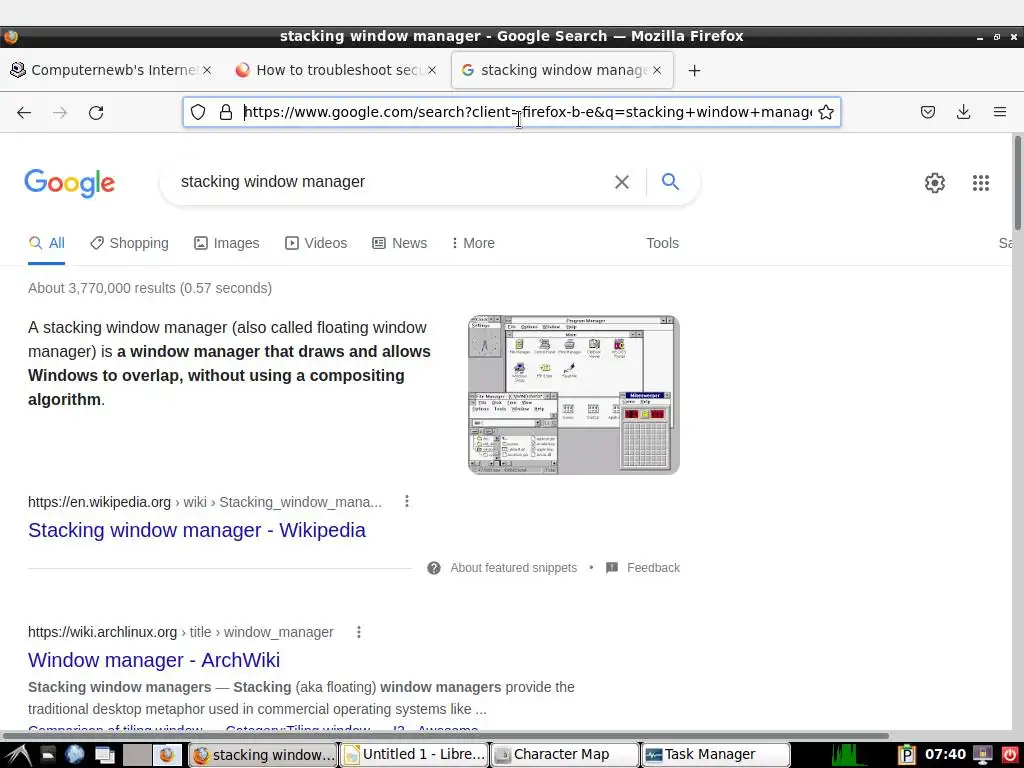The height and width of the screenshot is (768, 1024).
Task: Click the globe web browser launcher in taskbar
Action: tap(74, 755)
